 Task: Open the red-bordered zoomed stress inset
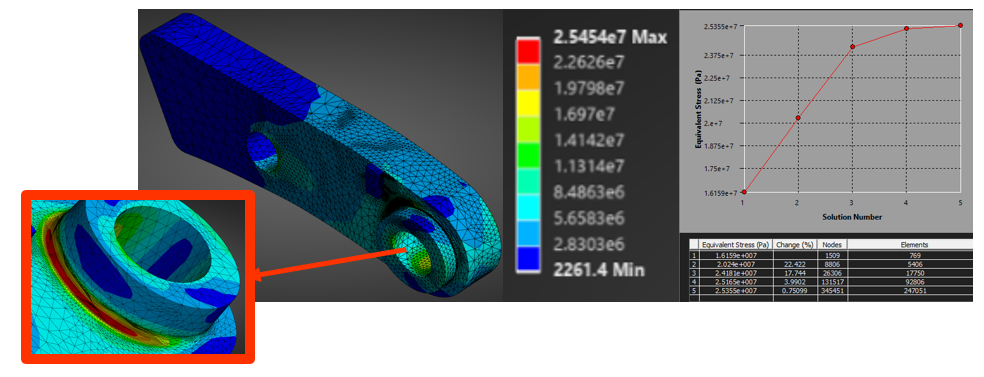pyautogui.click(x=138, y=277)
